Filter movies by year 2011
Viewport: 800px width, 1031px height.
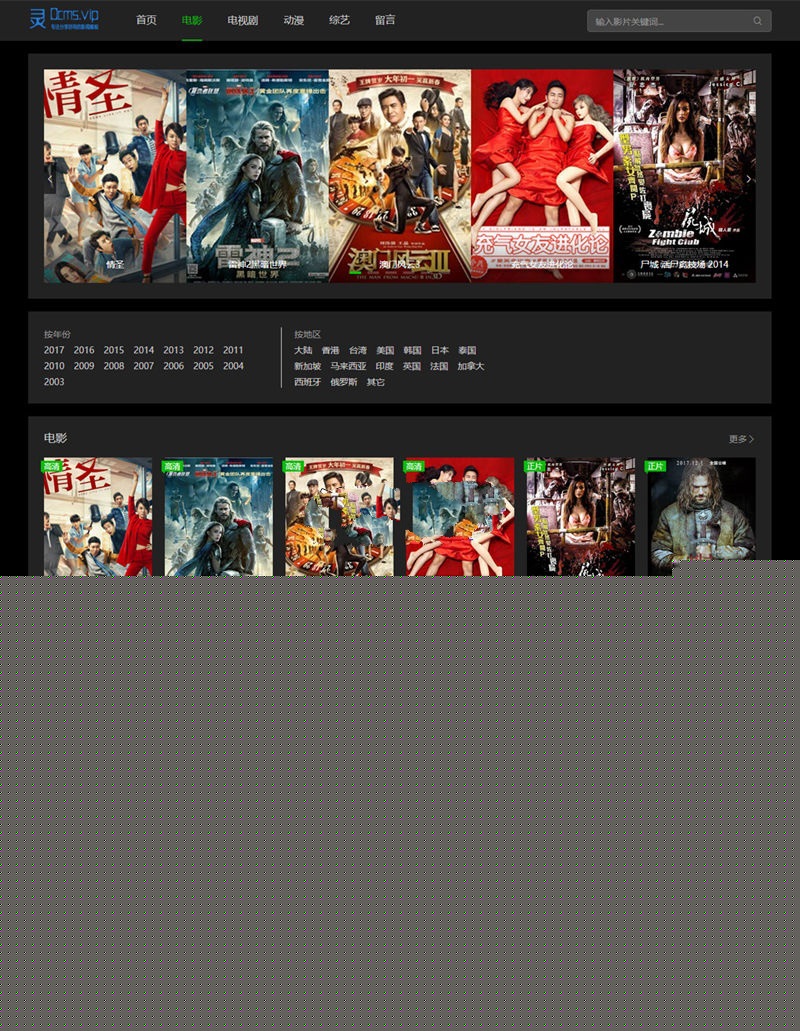(233, 350)
